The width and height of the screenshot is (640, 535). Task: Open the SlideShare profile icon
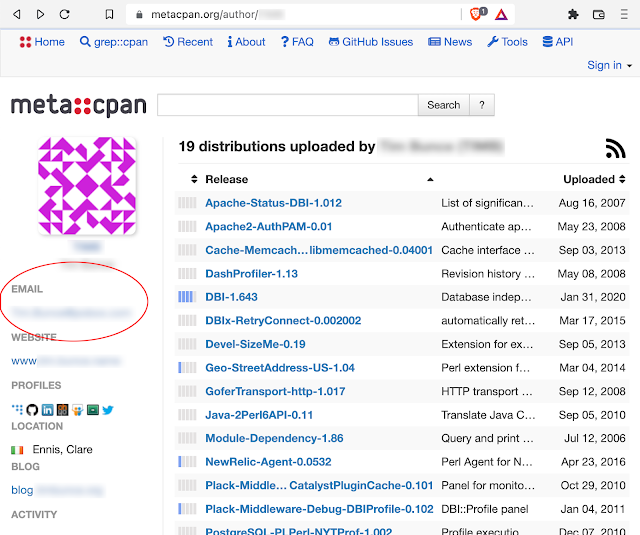78,410
